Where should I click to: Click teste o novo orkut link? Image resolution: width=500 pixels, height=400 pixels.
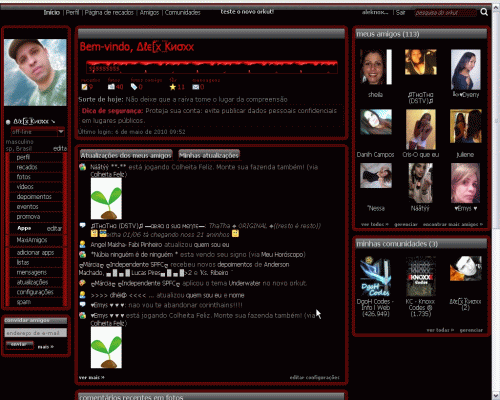point(247,12)
